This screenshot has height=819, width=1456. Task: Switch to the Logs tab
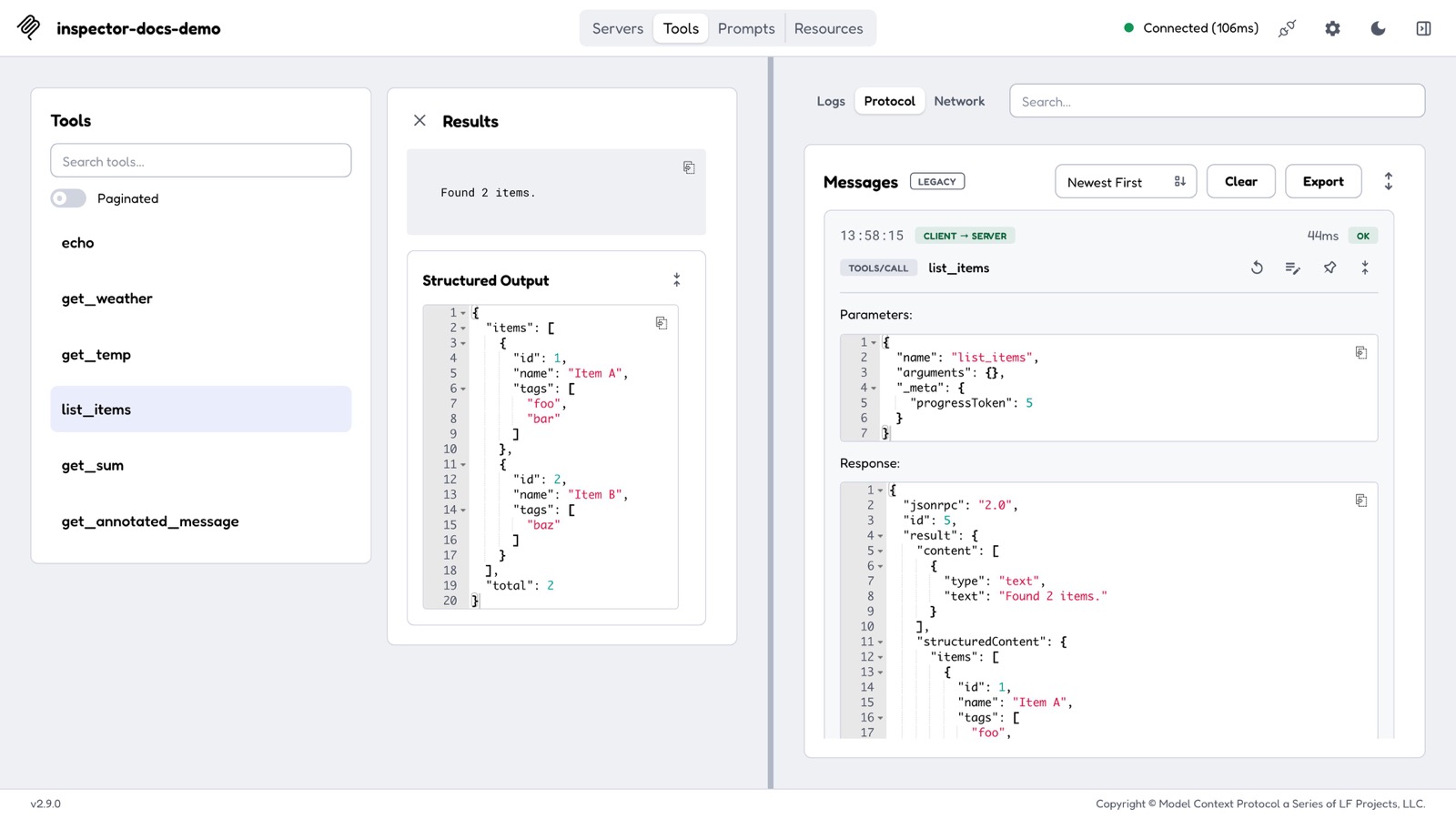[x=831, y=101]
